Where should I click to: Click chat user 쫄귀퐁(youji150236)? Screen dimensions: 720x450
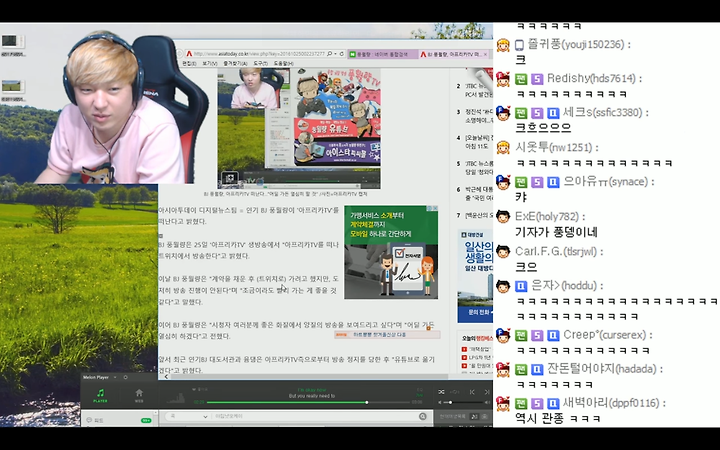tap(576, 45)
